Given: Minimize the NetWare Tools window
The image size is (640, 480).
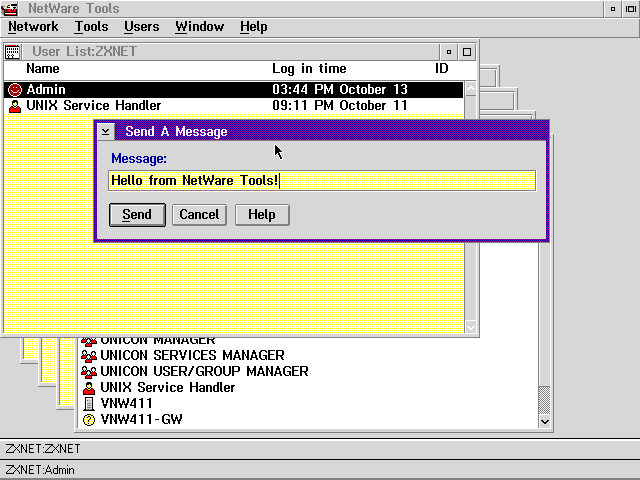Looking at the screenshot, I should pos(613,9).
